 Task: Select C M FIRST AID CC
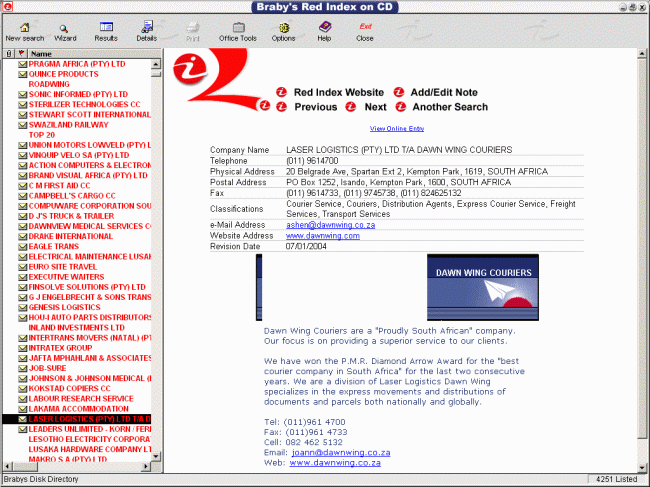(x=59, y=186)
